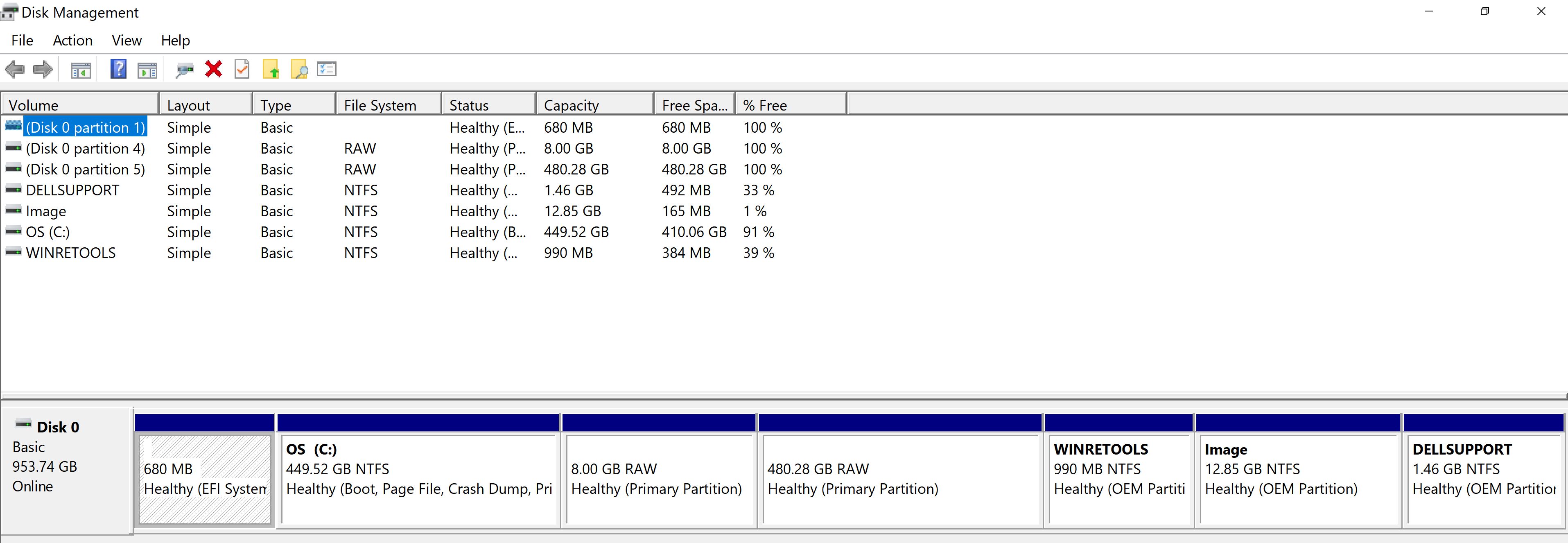Click the Back arrow toolbar icon

pyautogui.click(x=15, y=69)
